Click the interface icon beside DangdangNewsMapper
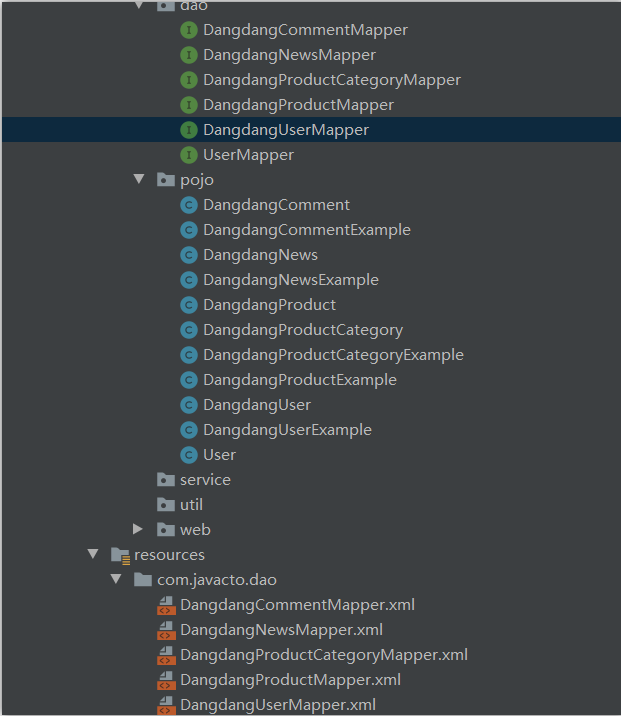This screenshot has width=621, height=716. coord(189,55)
